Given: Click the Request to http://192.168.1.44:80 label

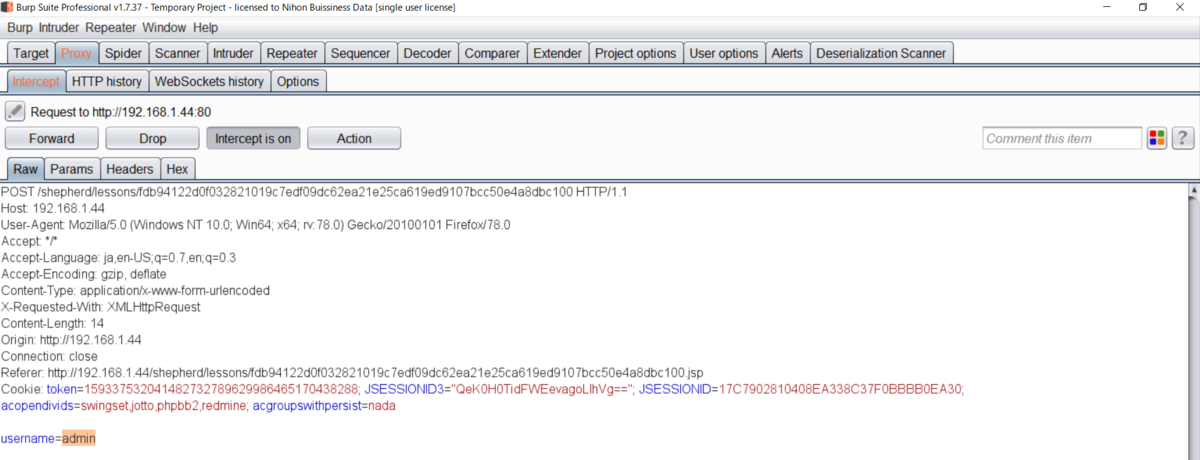Looking at the screenshot, I should click(121, 112).
